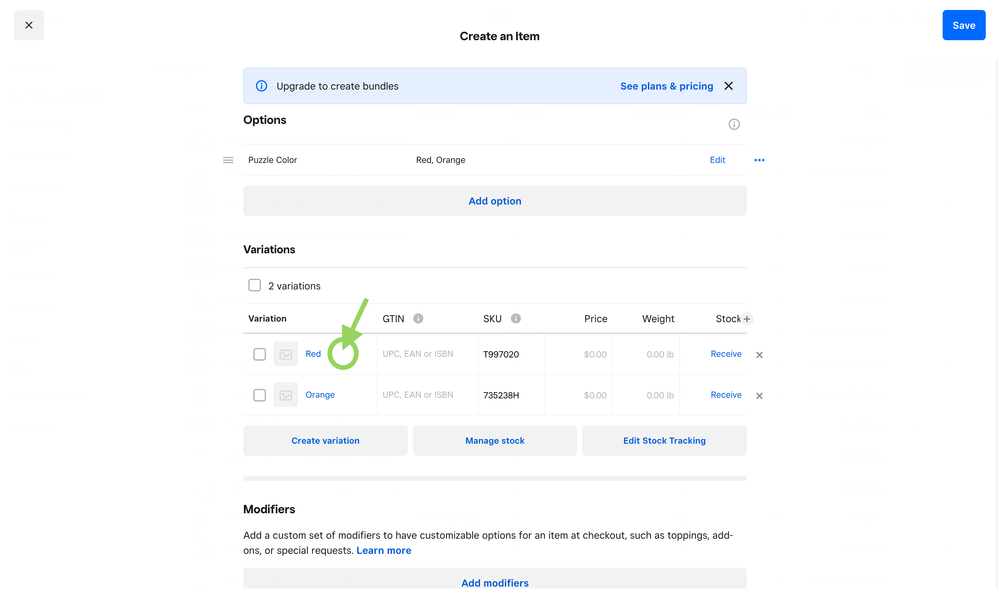Open See plans & pricing link
The image size is (999, 589).
click(666, 86)
